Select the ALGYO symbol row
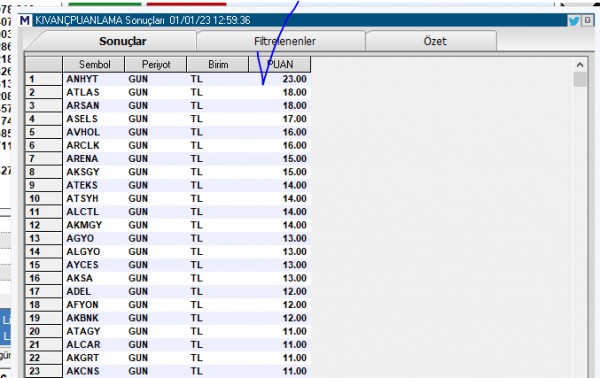Viewport: 600px width, 378px height. tap(168, 252)
